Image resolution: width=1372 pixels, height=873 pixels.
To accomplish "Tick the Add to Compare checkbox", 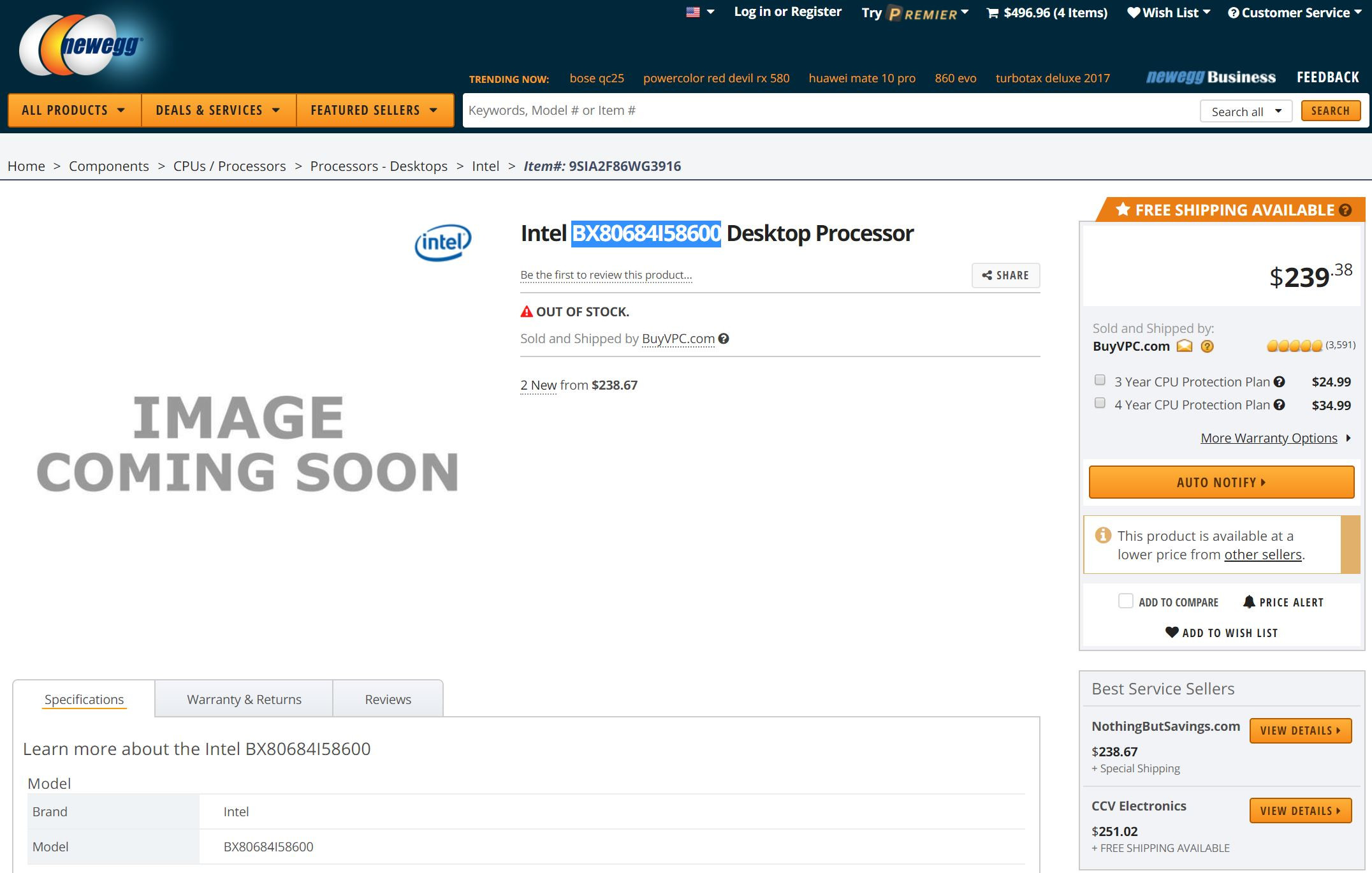I will (1125, 601).
